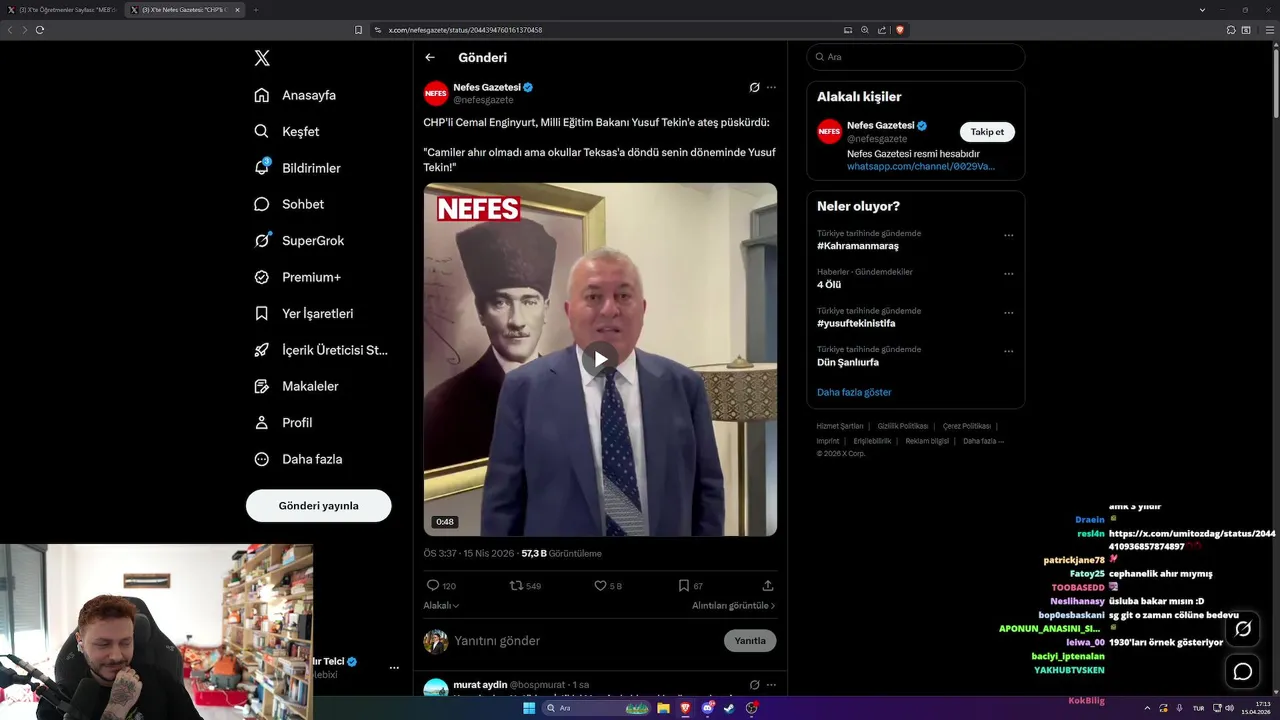This screenshot has width=1280, height=720.
Task: Click the back arrow next to Gönderi
Action: pyautogui.click(x=430, y=57)
